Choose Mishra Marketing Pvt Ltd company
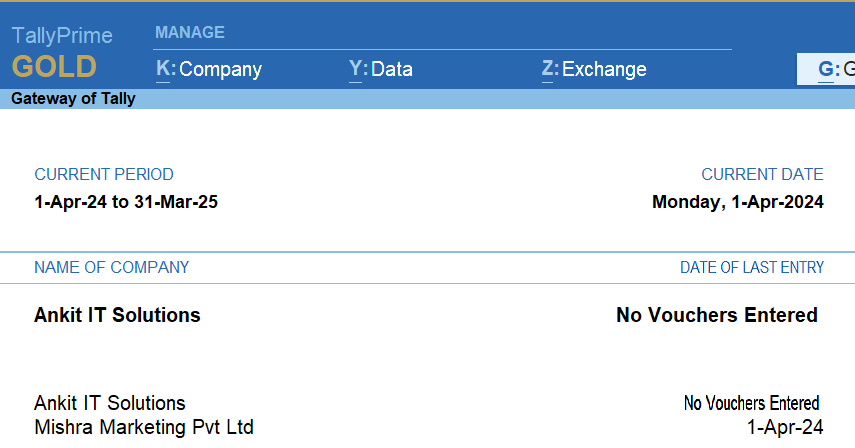Viewport: 855px width, 448px height. click(144, 427)
